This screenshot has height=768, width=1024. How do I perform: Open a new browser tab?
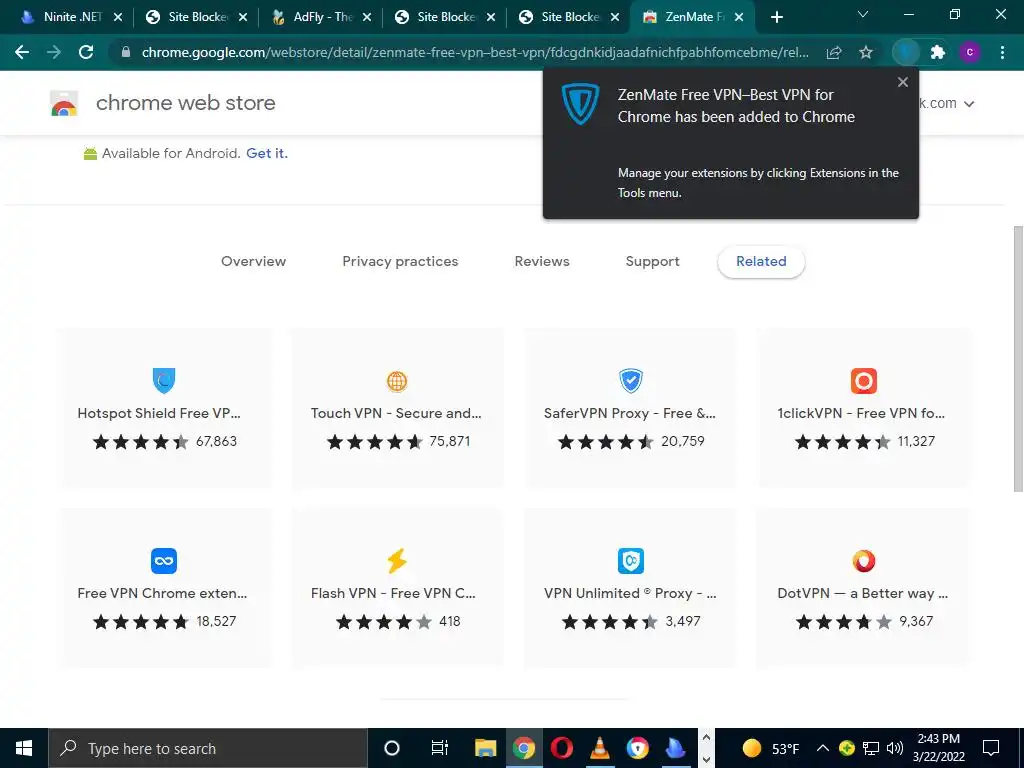click(x=776, y=17)
